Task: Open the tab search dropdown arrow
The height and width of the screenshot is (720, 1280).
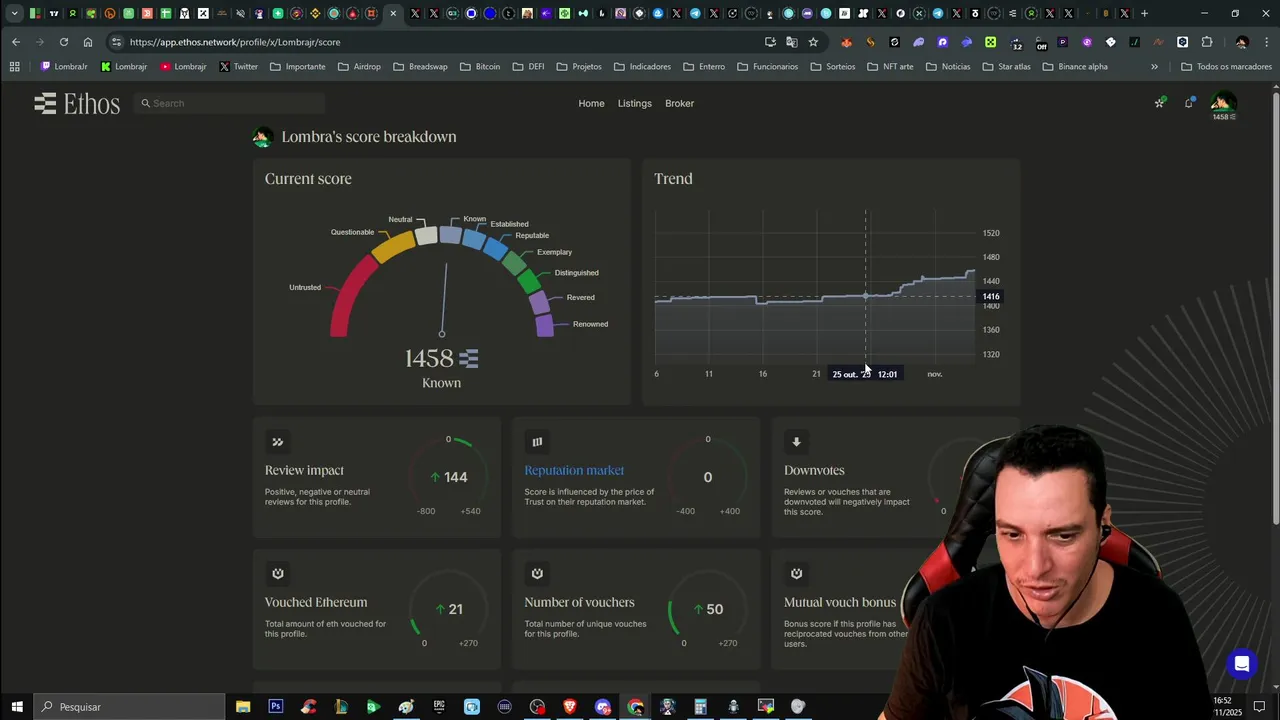Action: [x=14, y=13]
